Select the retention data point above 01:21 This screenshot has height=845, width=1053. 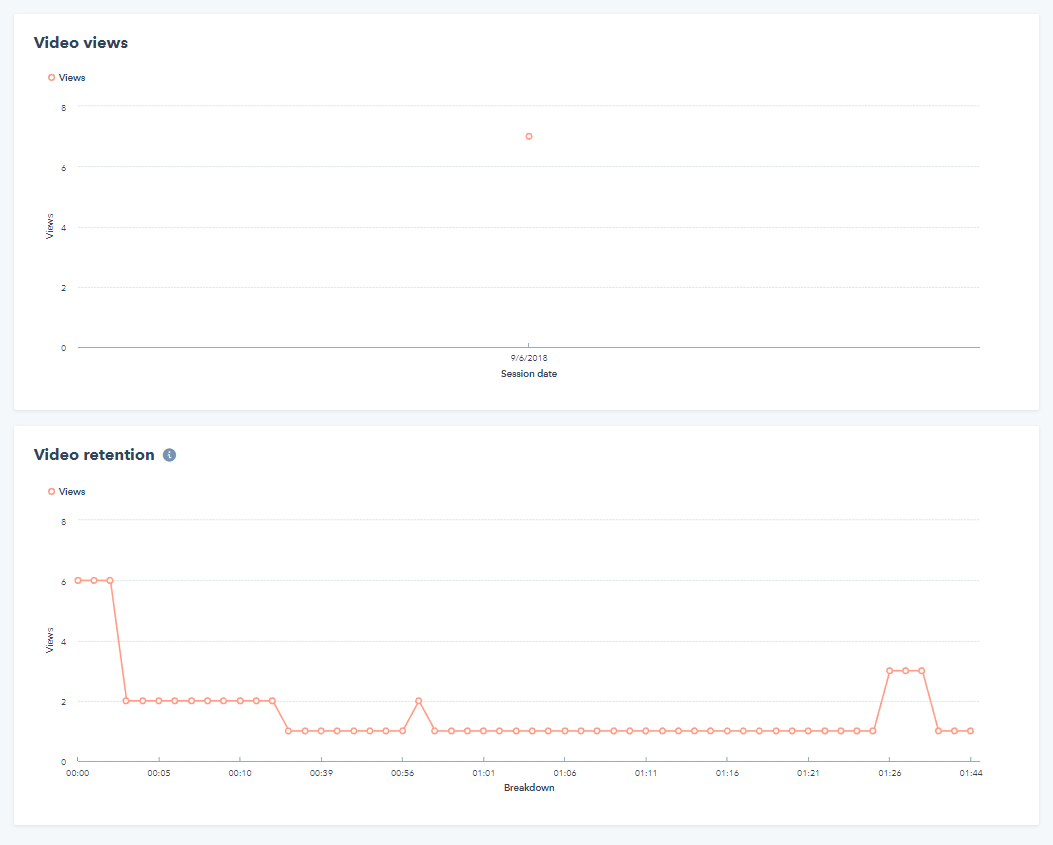point(808,731)
